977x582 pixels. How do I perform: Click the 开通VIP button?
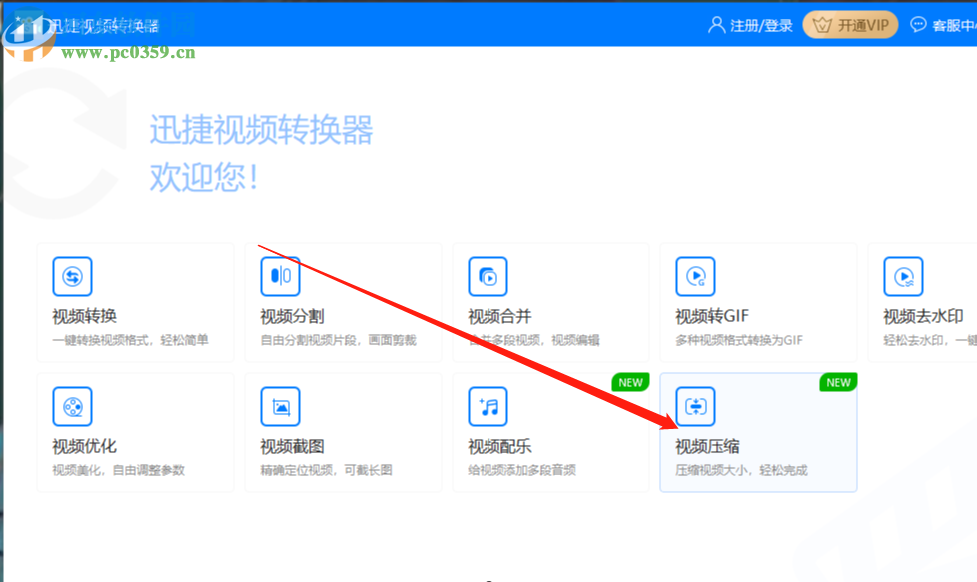click(851, 25)
